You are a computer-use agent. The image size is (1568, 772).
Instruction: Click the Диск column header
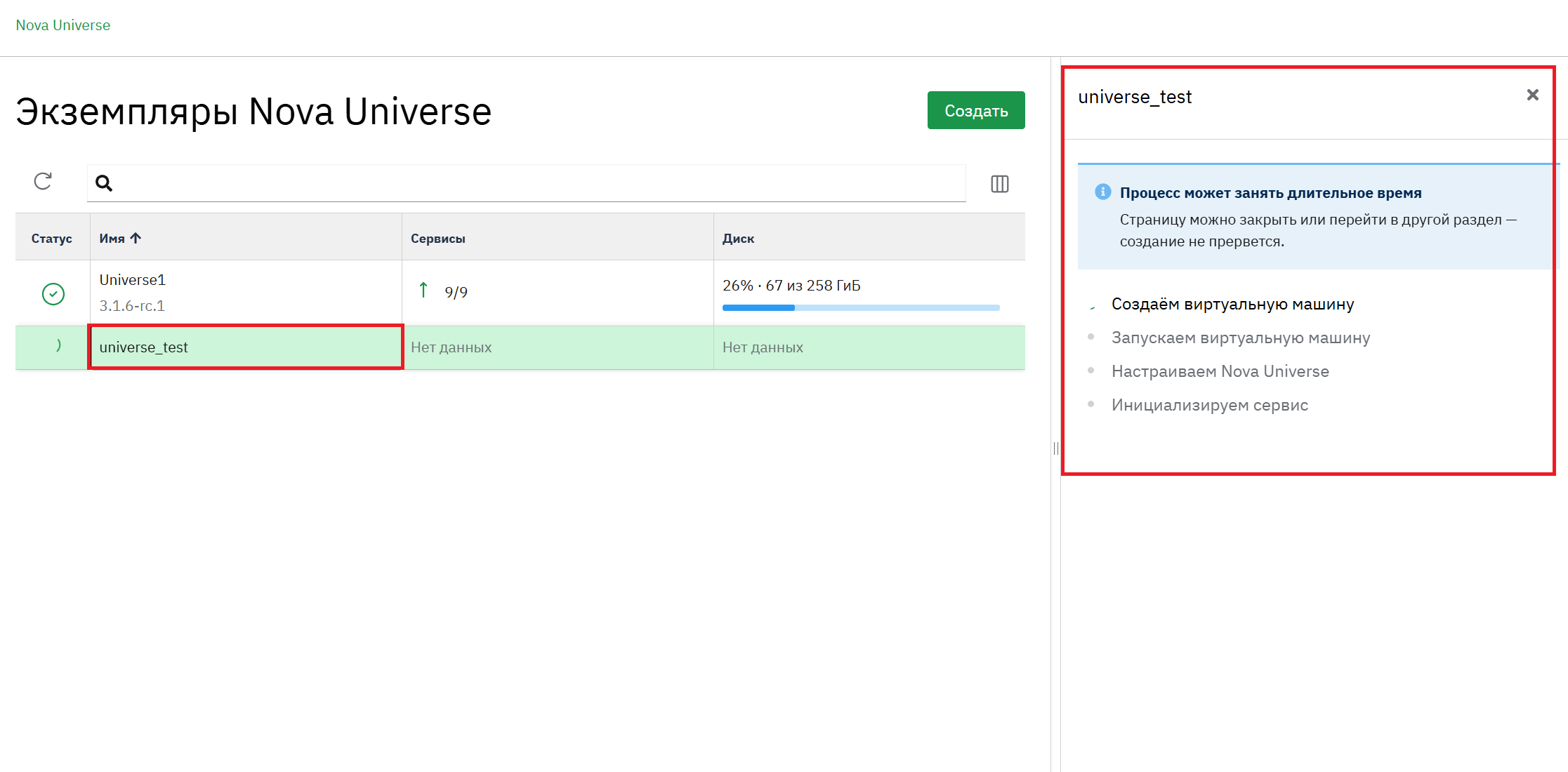point(738,239)
